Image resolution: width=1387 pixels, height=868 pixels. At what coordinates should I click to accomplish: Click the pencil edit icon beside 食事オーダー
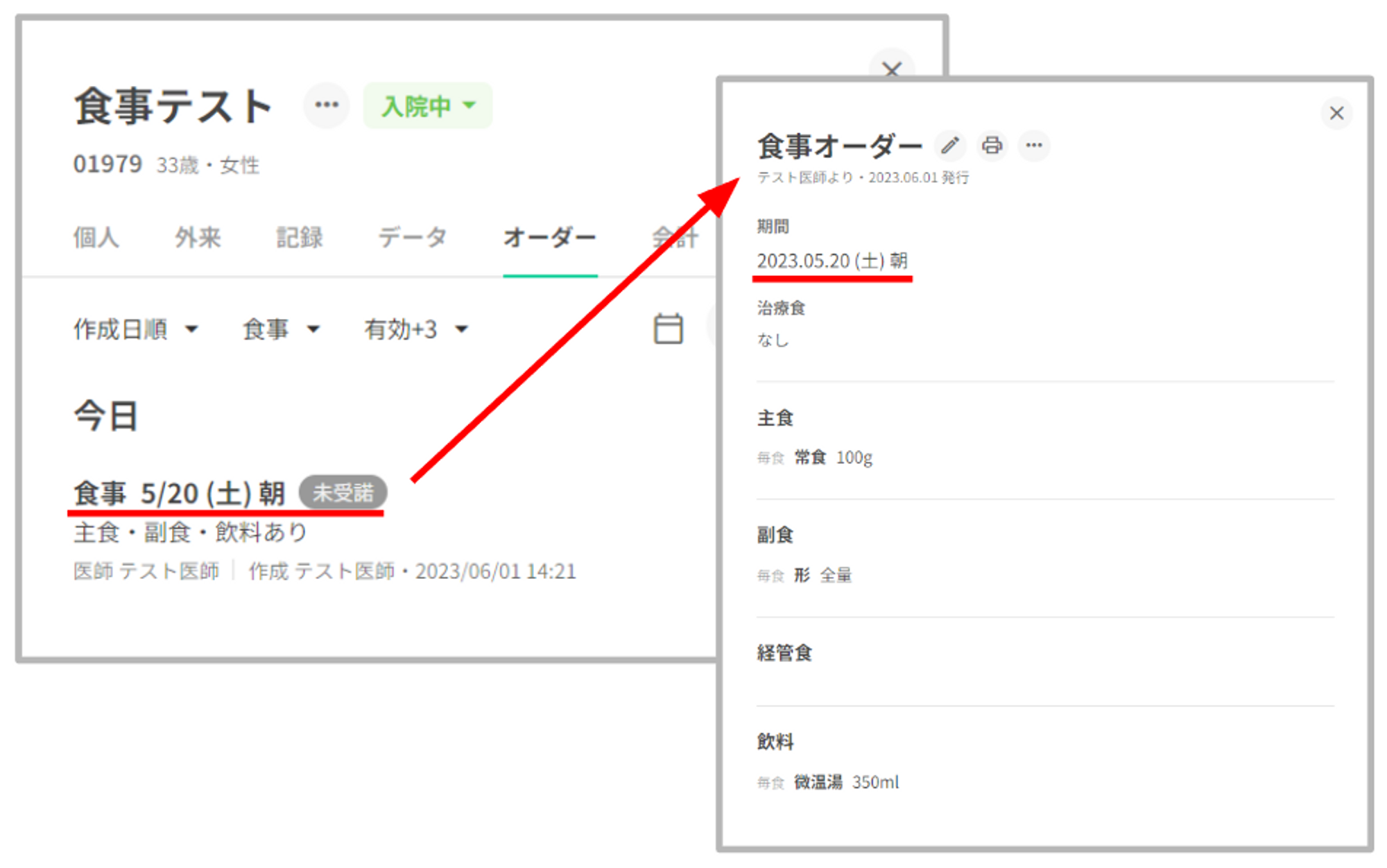click(x=949, y=146)
